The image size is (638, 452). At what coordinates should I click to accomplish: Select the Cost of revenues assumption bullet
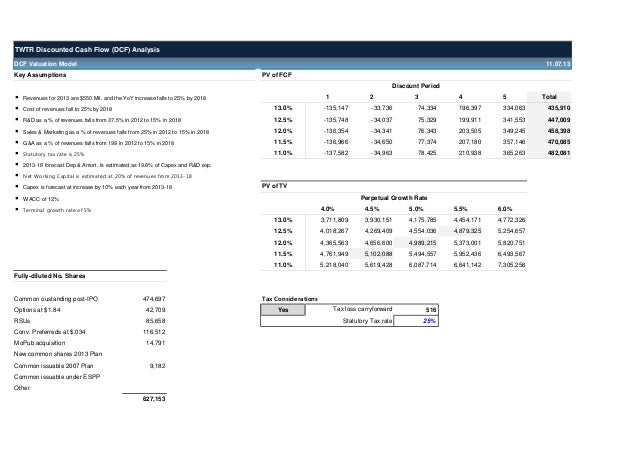click(68, 109)
